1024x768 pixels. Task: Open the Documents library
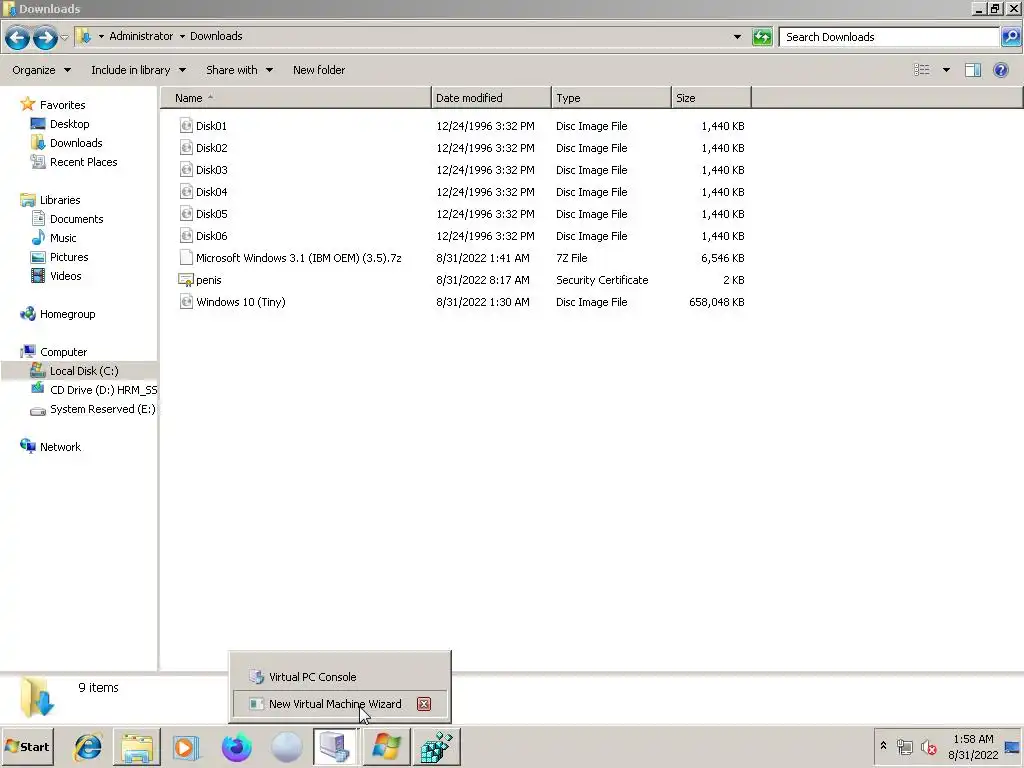76,219
